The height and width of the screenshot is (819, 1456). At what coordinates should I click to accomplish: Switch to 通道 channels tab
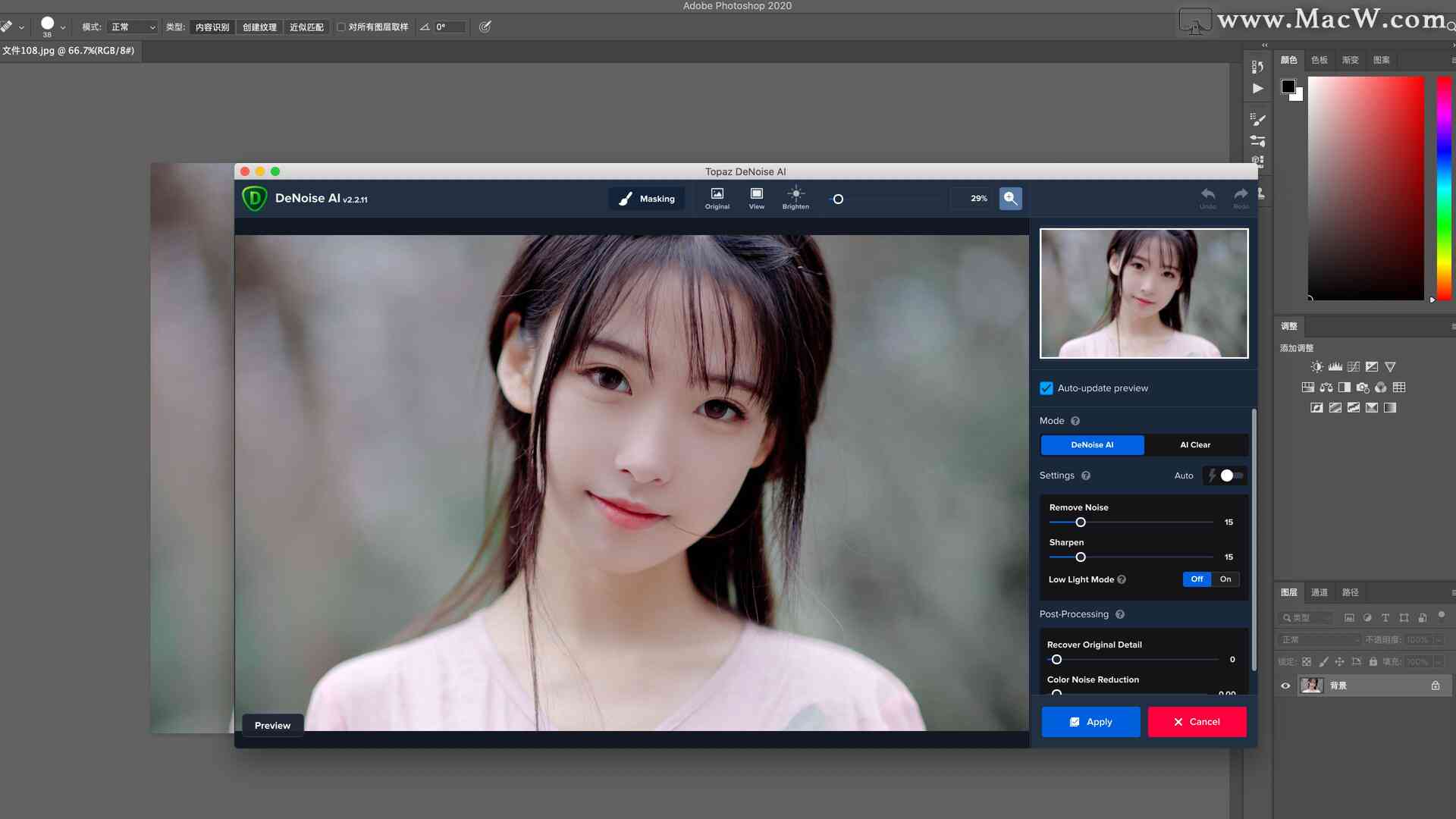pyautogui.click(x=1319, y=591)
